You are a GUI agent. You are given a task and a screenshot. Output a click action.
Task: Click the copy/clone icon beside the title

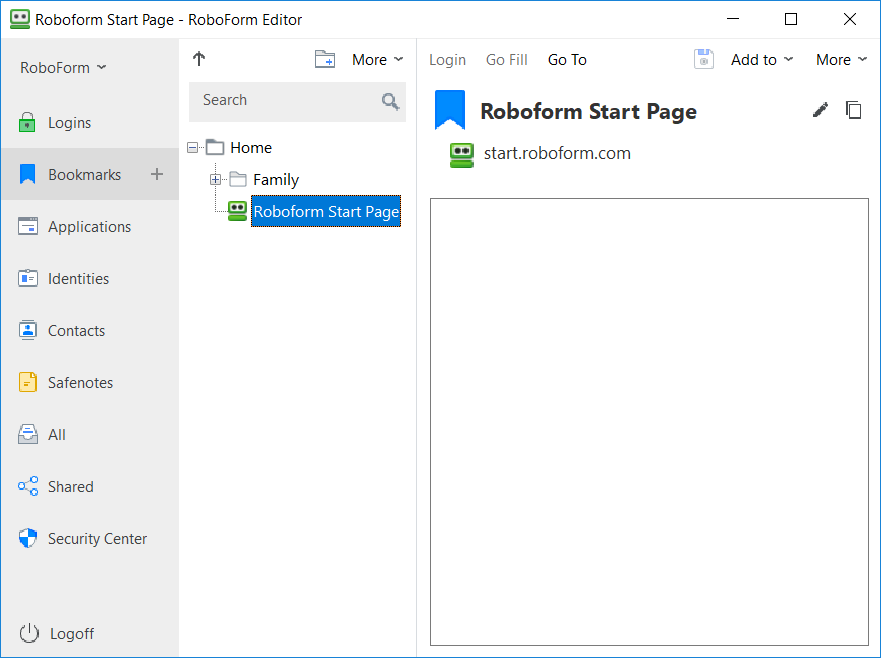pyautogui.click(x=853, y=110)
